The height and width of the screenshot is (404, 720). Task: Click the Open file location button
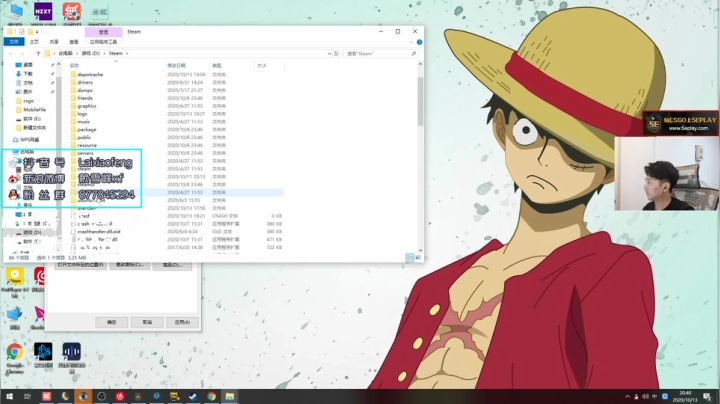coord(80,265)
